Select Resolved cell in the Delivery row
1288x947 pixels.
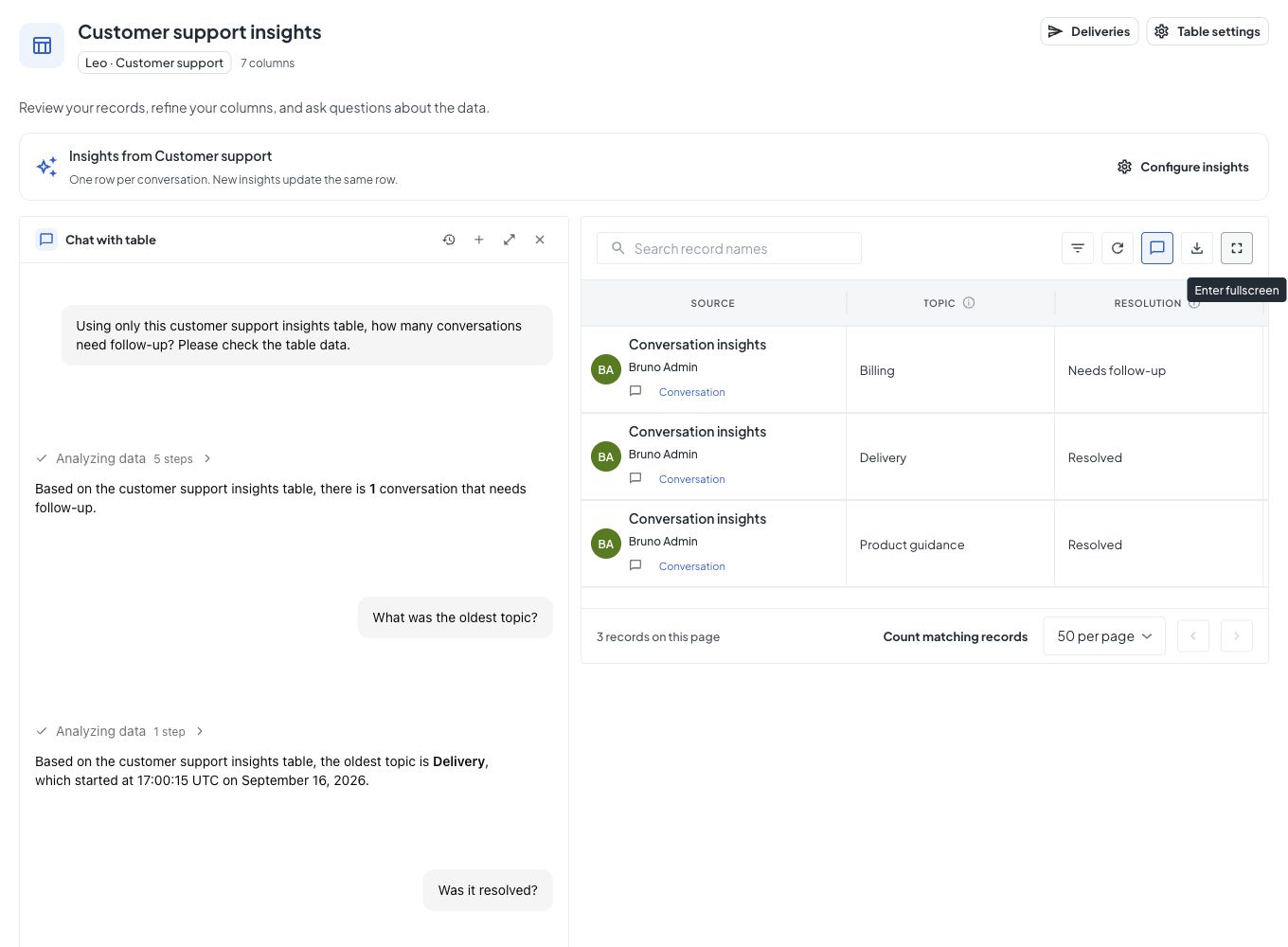pos(1158,457)
